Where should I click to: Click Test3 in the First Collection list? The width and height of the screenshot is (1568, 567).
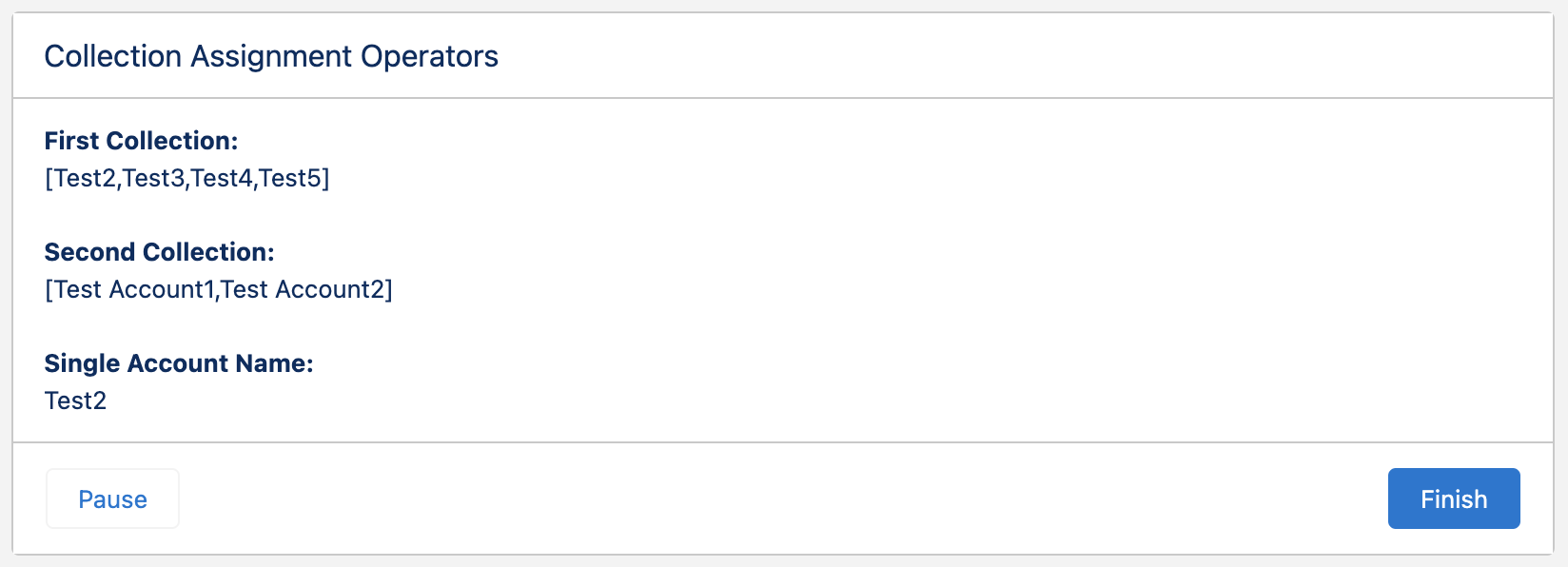pos(154,178)
